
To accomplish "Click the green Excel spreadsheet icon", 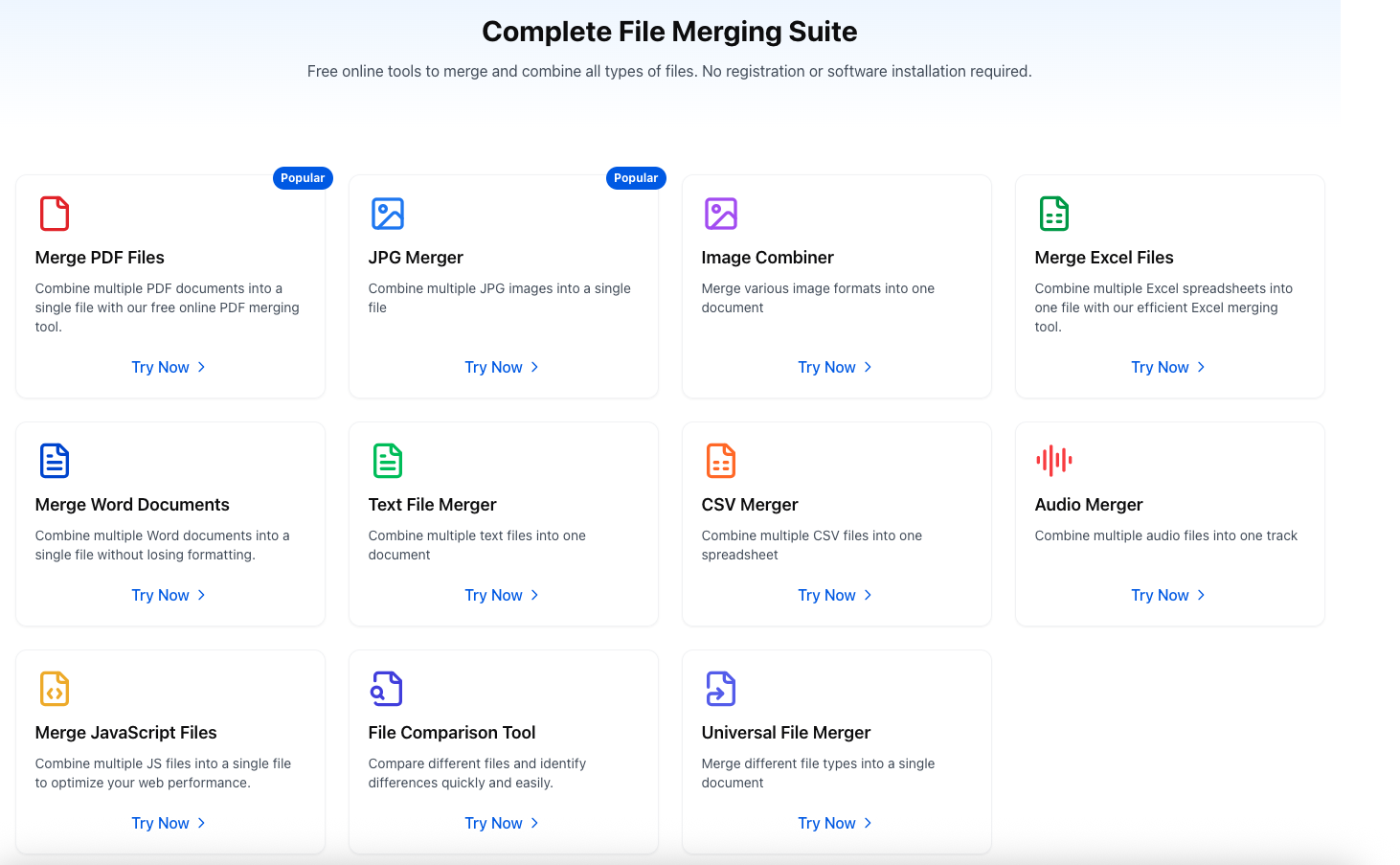I will click(1054, 214).
